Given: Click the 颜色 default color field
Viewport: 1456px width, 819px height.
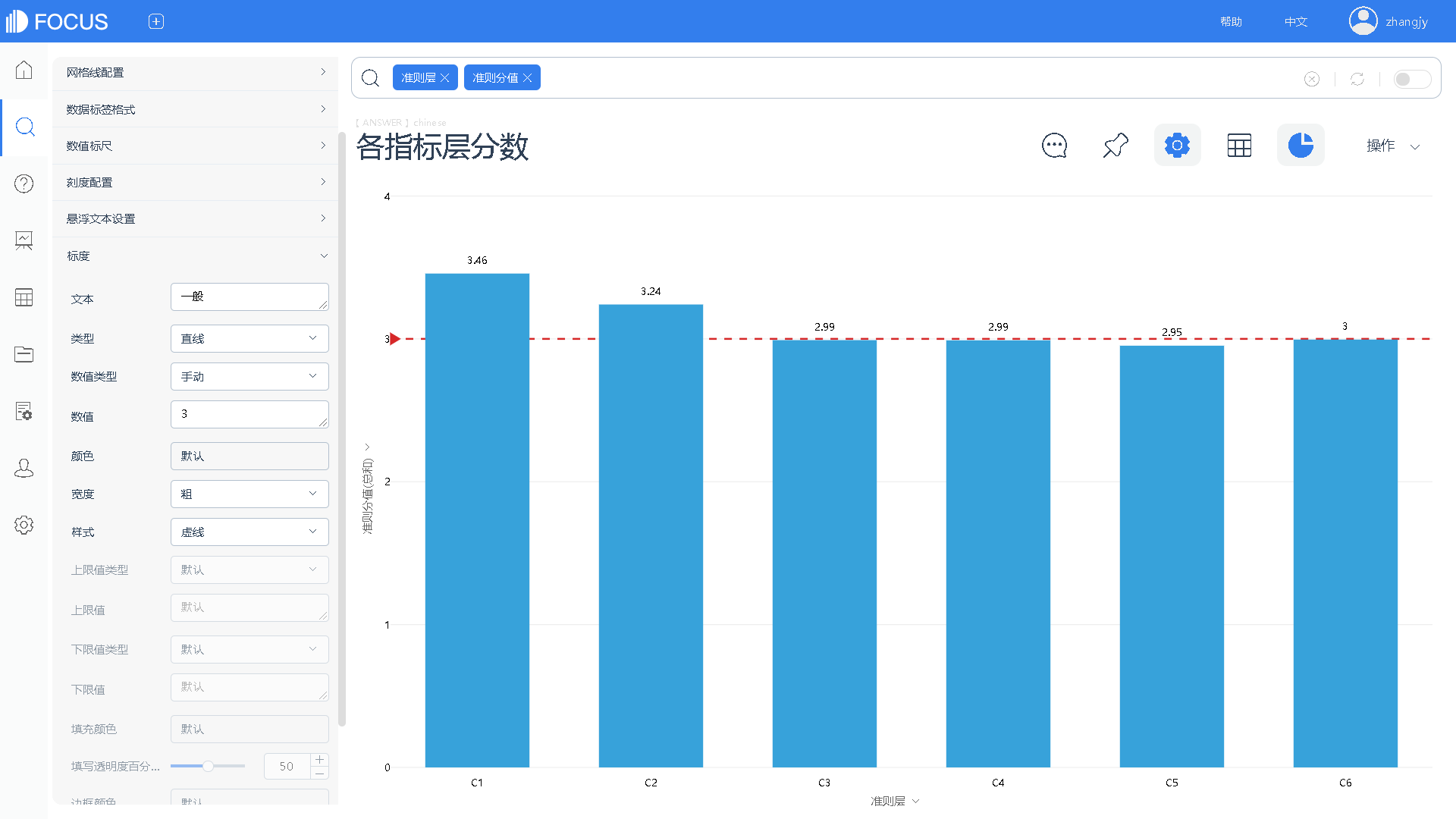Looking at the screenshot, I should click(249, 456).
